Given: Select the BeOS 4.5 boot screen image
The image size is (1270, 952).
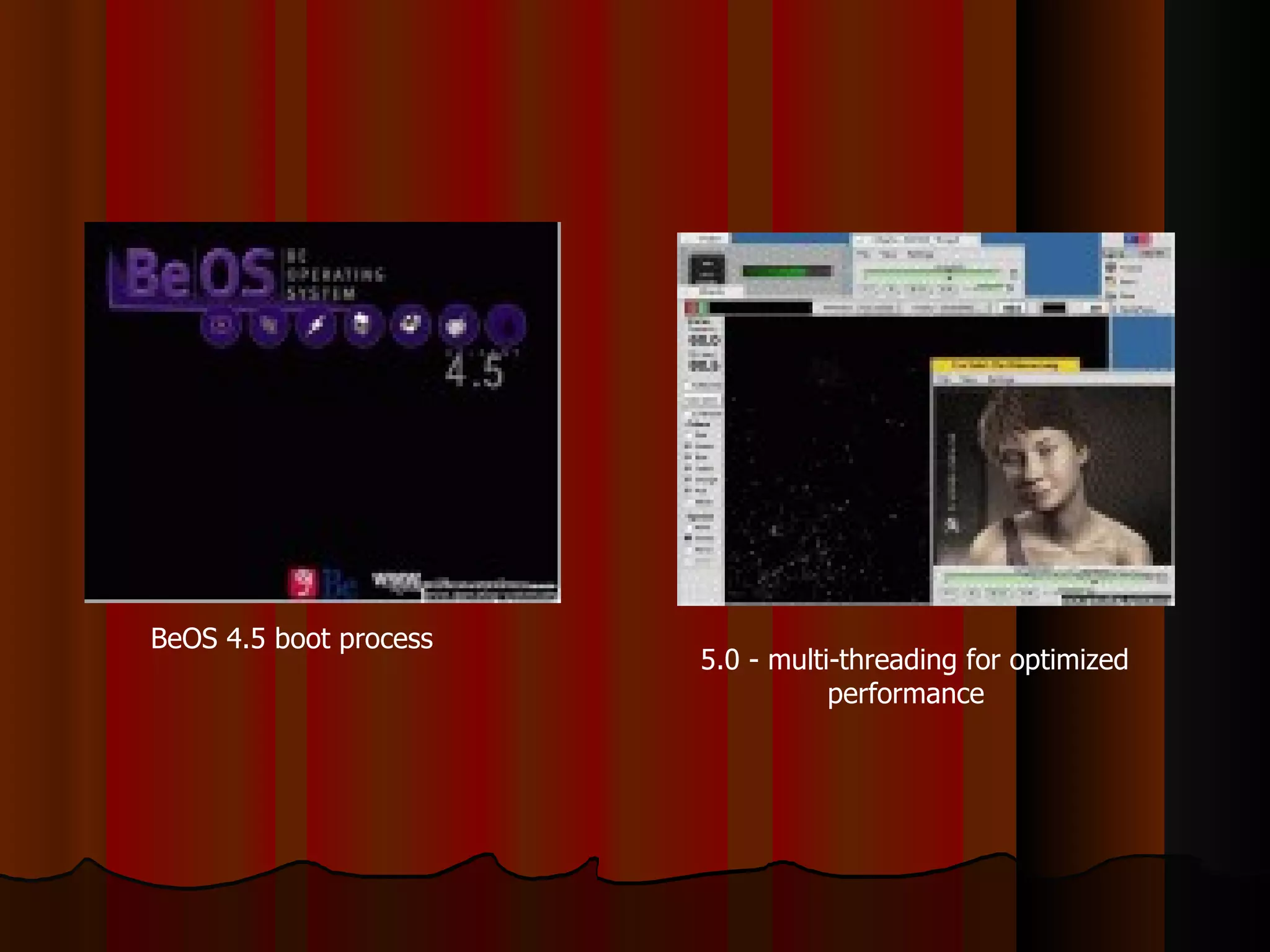Looking at the screenshot, I should point(322,412).
